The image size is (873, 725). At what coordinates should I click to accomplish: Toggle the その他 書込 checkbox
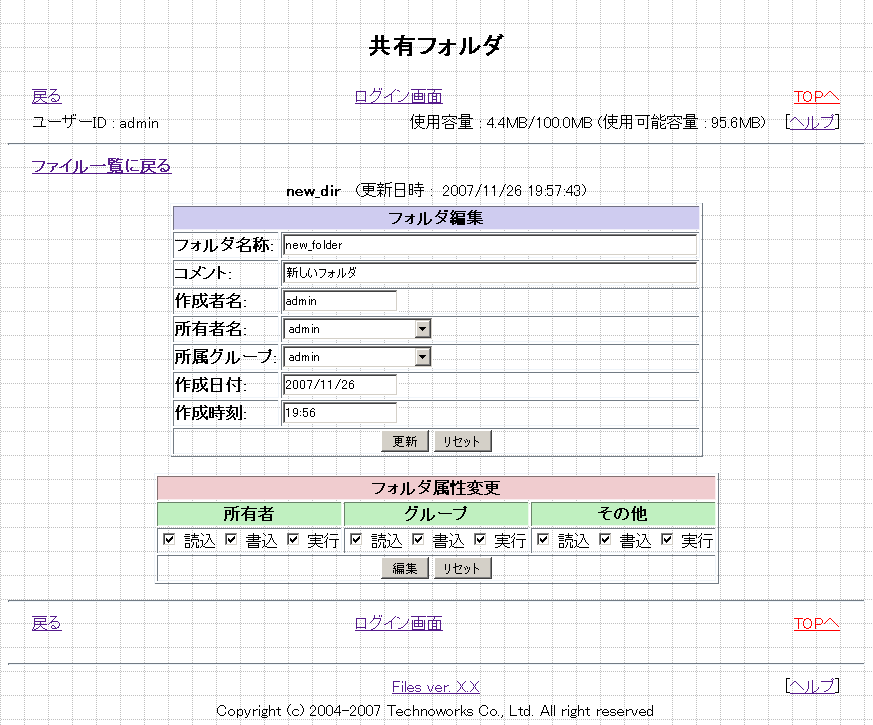605,540
